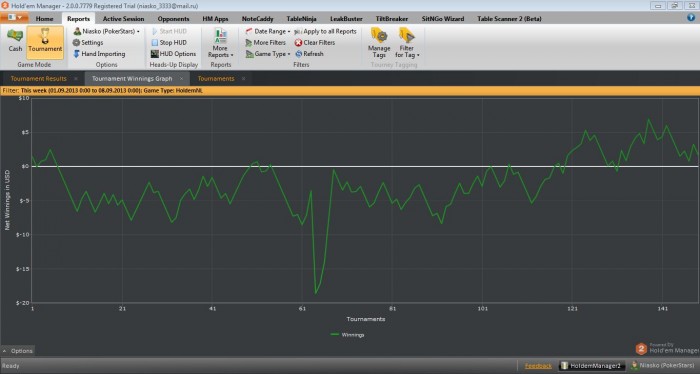The image size is (700, 374).
Task: Expand the Options panel below the graph
Action: 18,351
